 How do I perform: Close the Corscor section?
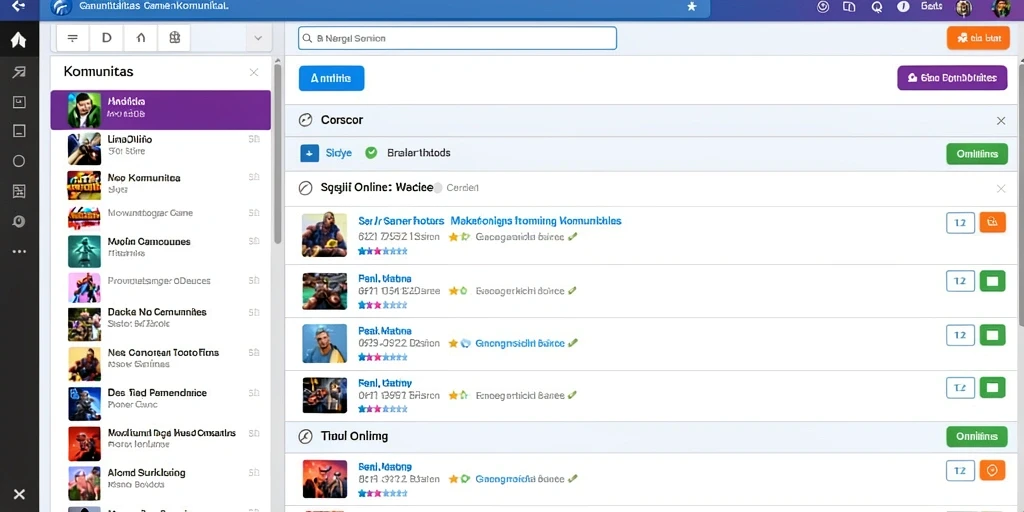[x=1001, y=121]
